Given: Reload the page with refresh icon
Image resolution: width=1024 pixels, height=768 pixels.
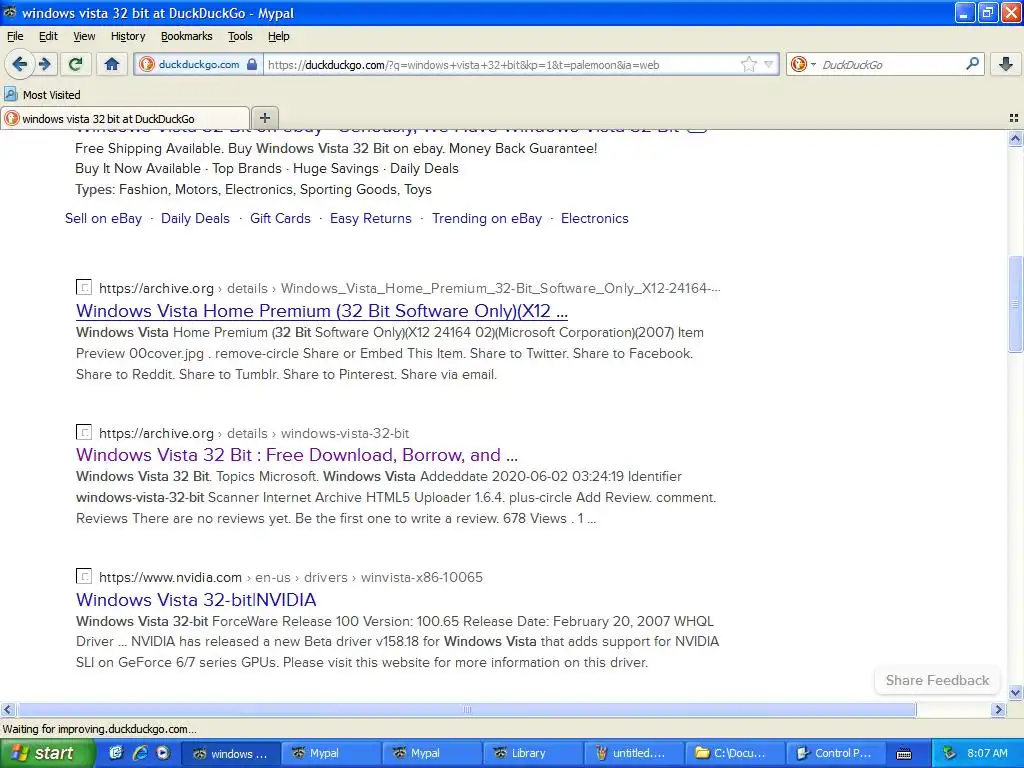Looking at the screenshot, I should pyautogui.click(x=76, y=64).
